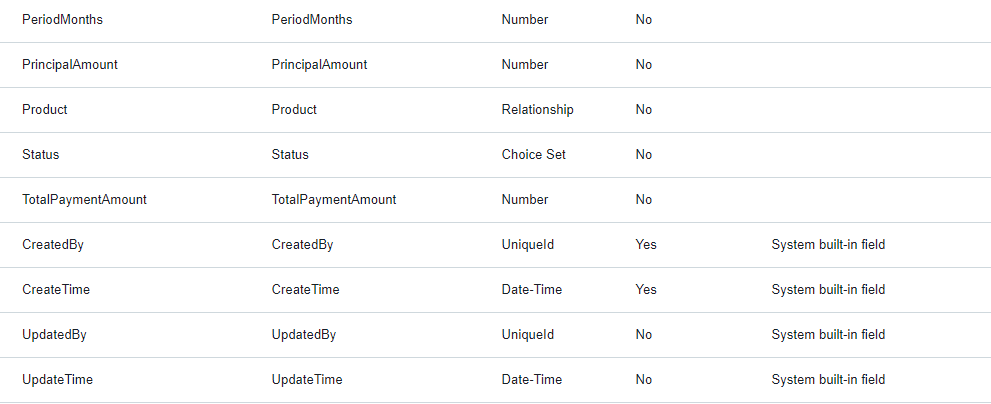Open the CreateTime field entry
This screenshot has height=404, width=991.
tap(56, 290)
